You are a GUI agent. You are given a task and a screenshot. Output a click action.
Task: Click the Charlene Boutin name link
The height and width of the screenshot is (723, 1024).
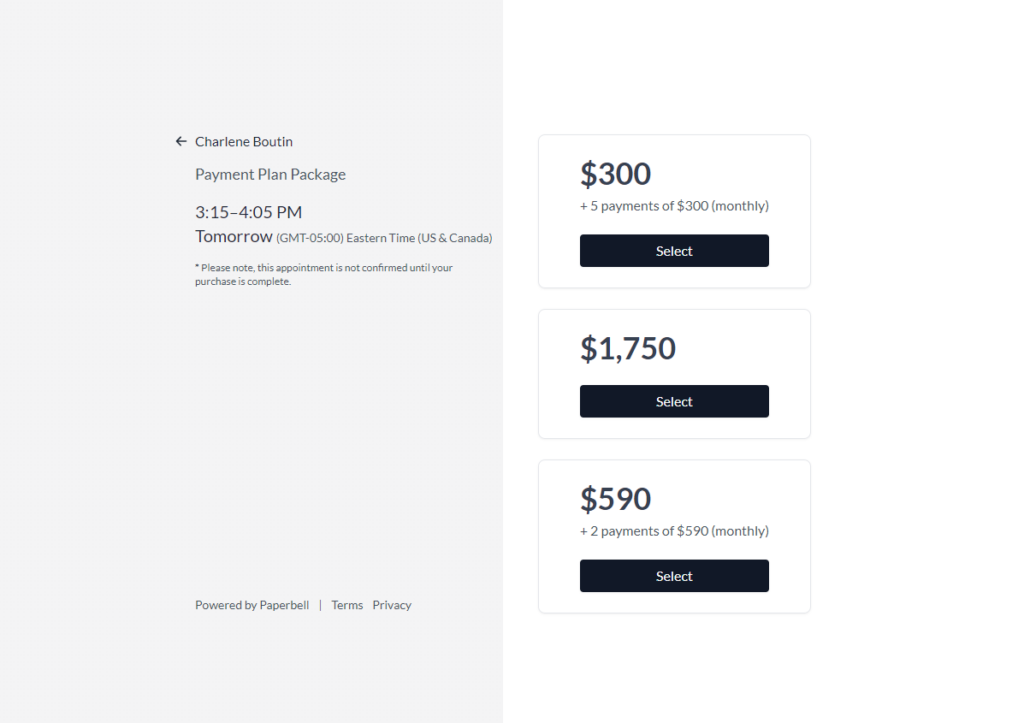click(244, 142)
